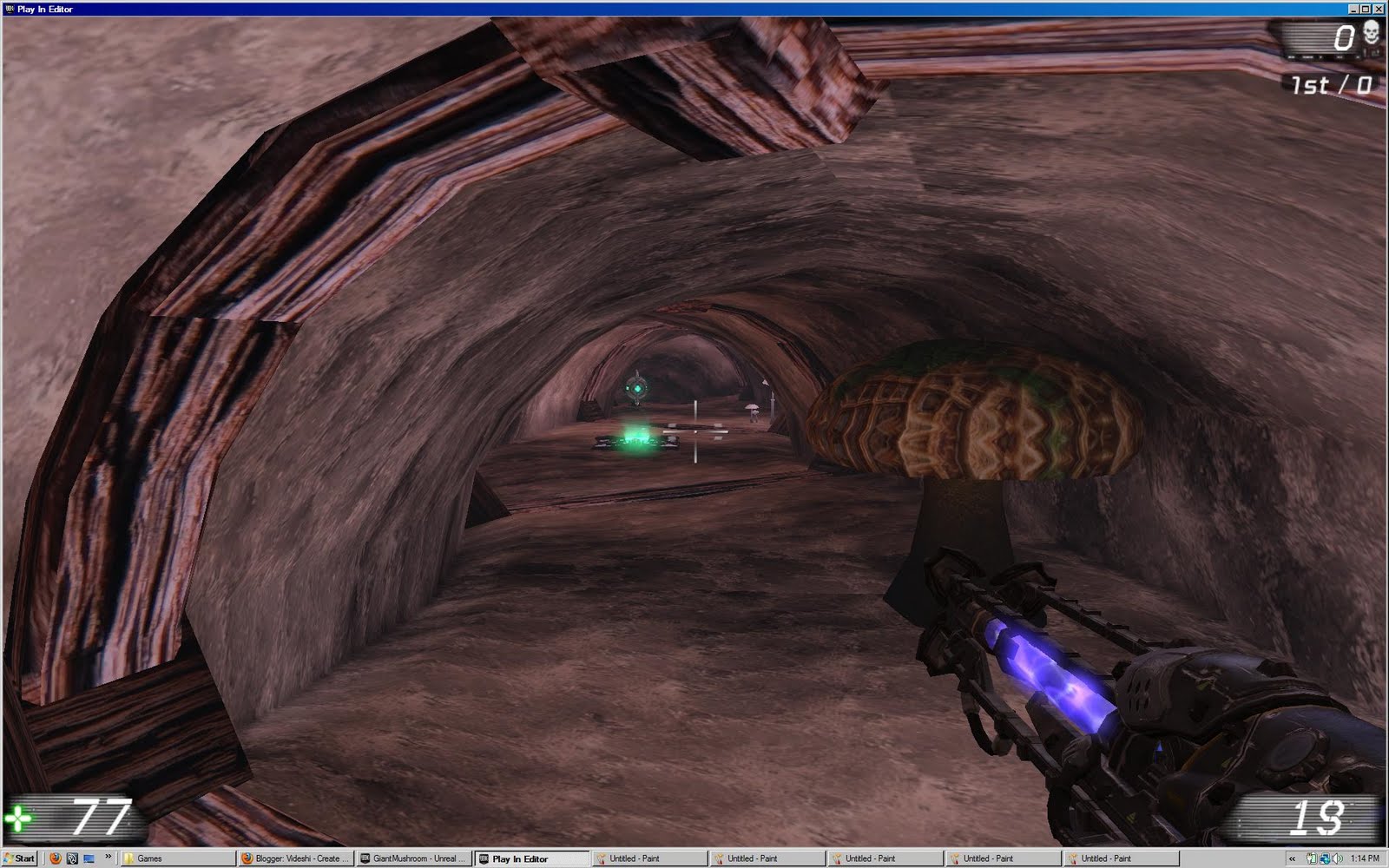The height and width of the screenshot is (868, 1389).
Task: Switch to the Games folder taskbar button
Action: [x=177, y=858]
